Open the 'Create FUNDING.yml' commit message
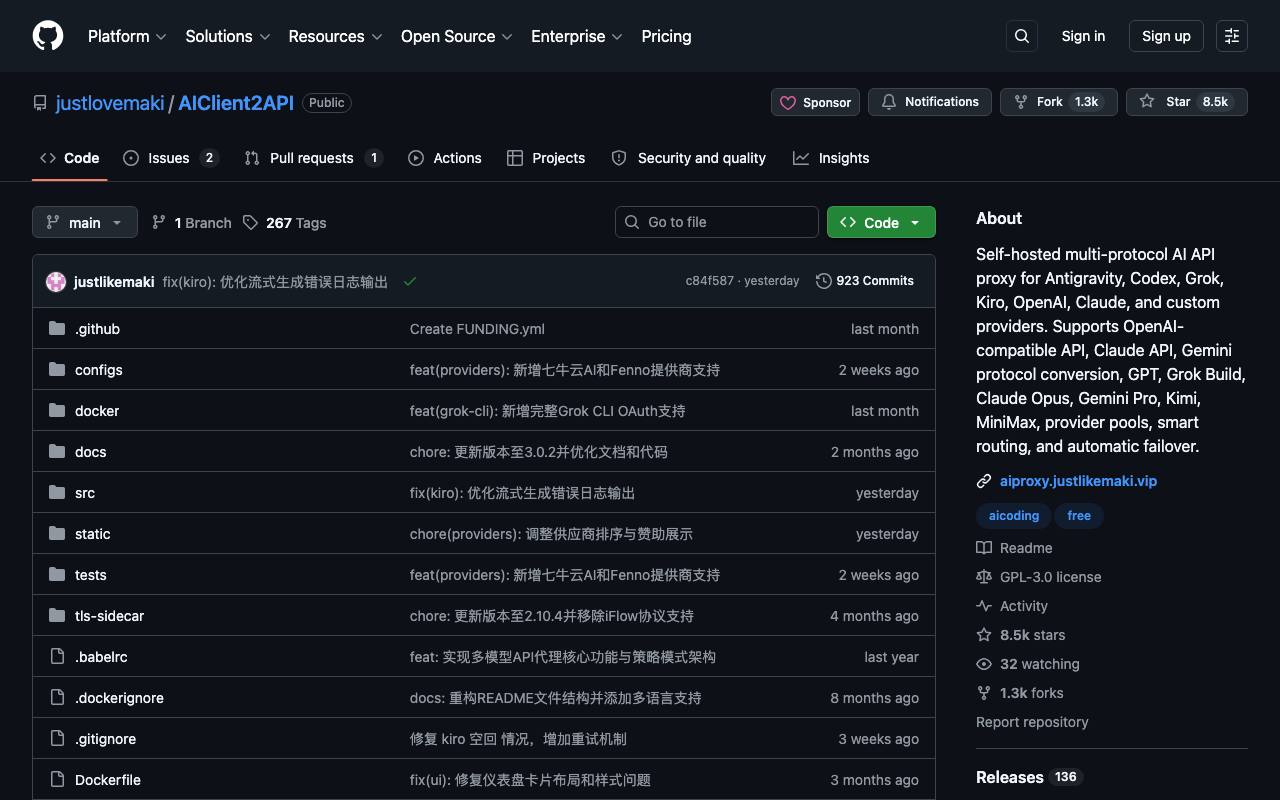 477,329
